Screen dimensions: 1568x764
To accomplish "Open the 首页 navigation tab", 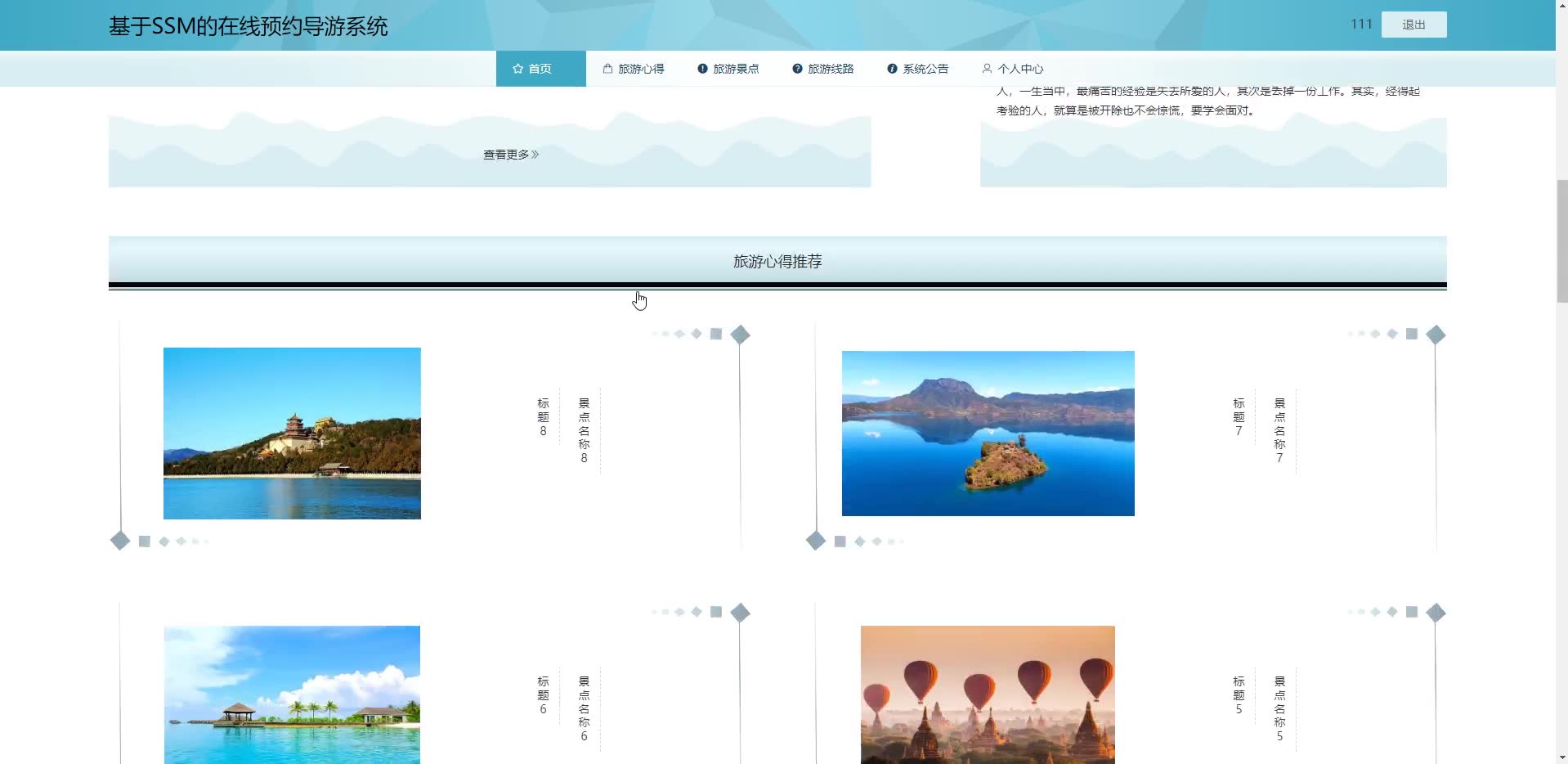I will tap(540, 69).
